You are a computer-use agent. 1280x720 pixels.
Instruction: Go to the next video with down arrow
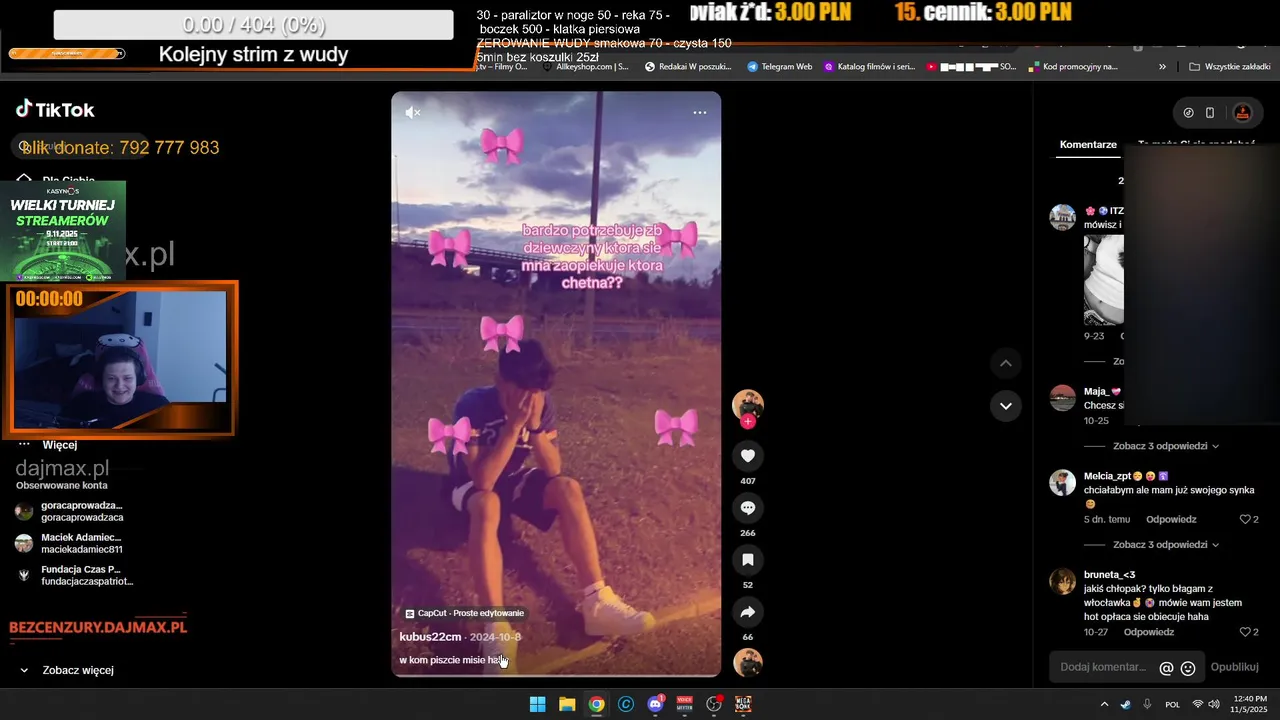point(1005,406)
